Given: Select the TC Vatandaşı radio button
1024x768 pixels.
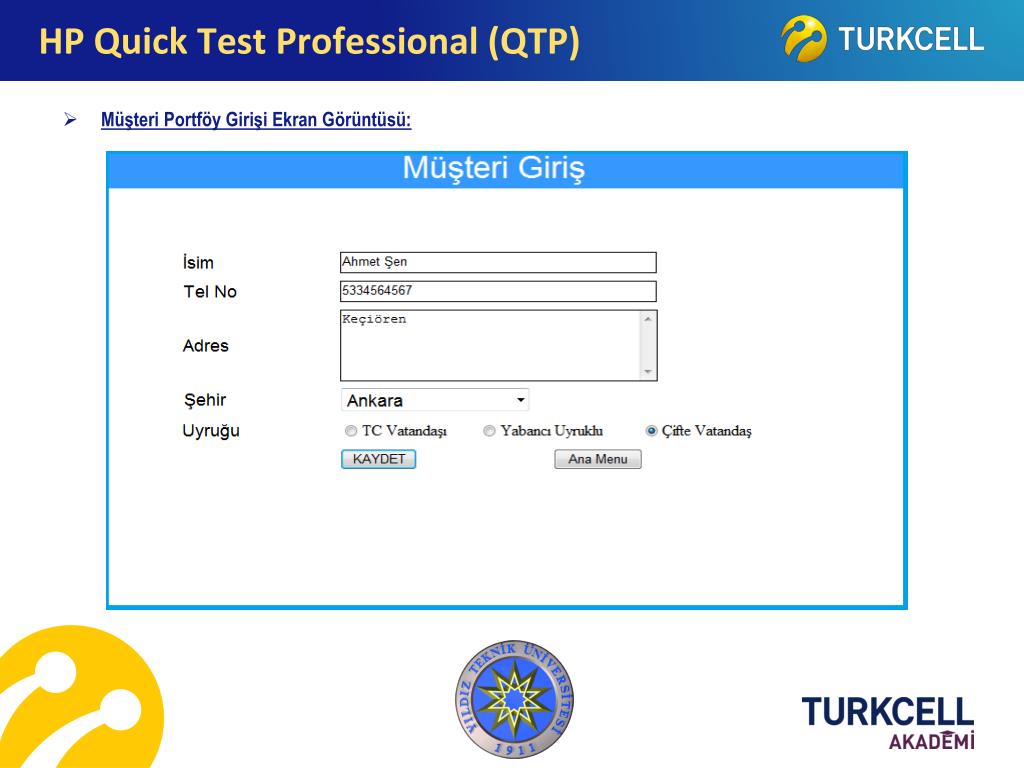Looking at the screenshot, I should point(351,431).
